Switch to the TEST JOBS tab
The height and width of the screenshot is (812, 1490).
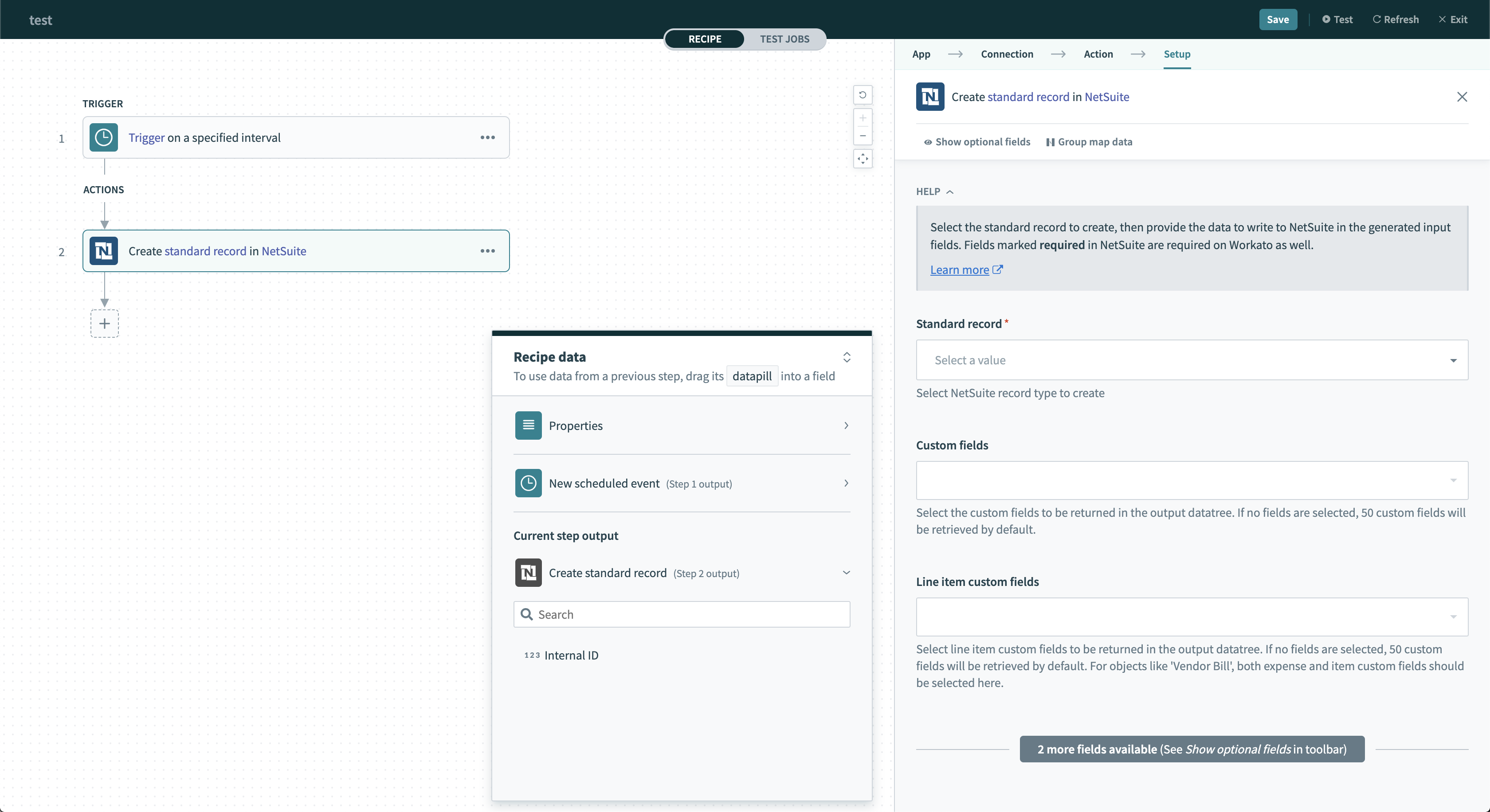point(784,39)
